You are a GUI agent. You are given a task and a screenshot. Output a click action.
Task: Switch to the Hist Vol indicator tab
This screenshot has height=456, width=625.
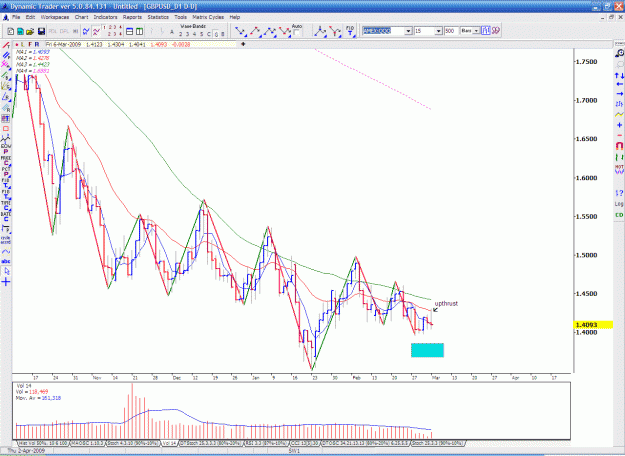[x=43, y=443]
